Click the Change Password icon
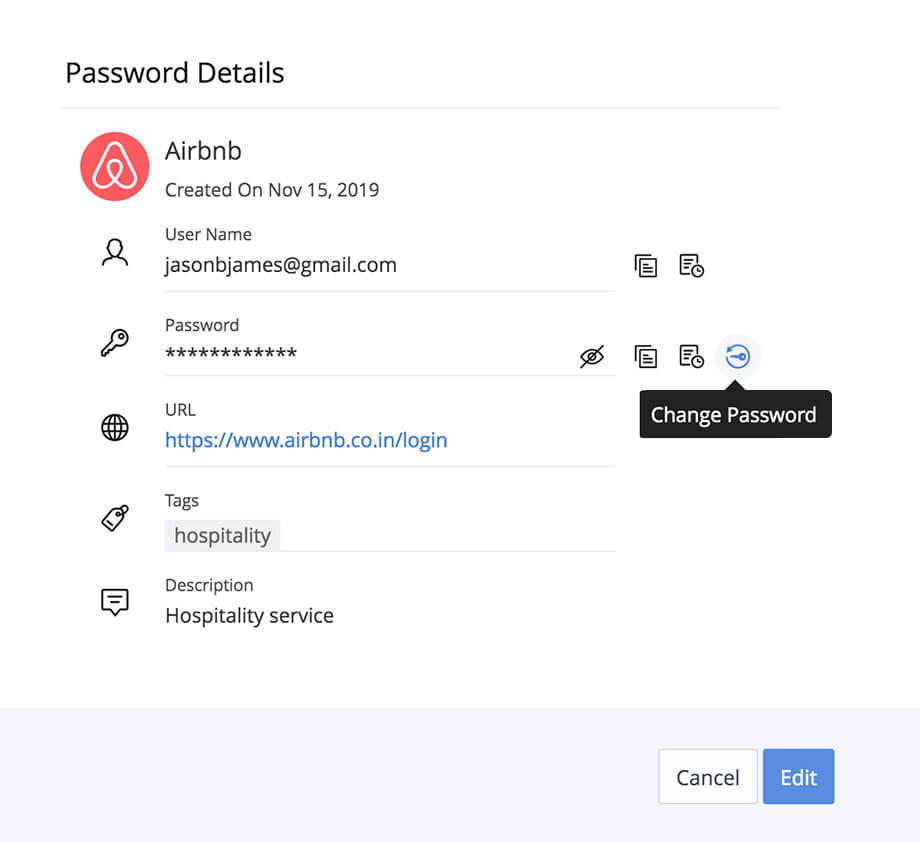Viewport: 920px width, 842px height. (x=738, y=356)
